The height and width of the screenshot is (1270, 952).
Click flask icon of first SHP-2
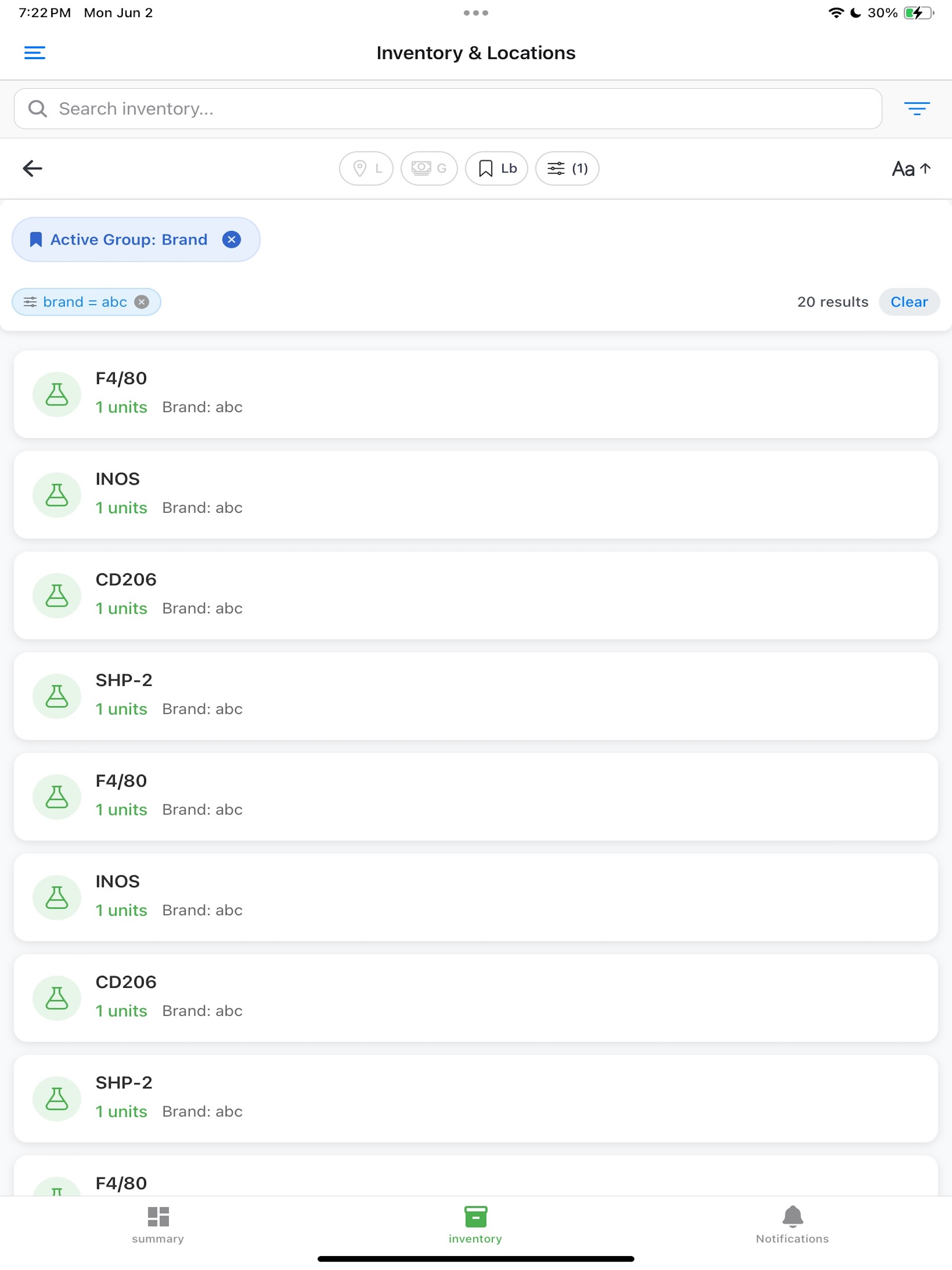tap(57, 696)
